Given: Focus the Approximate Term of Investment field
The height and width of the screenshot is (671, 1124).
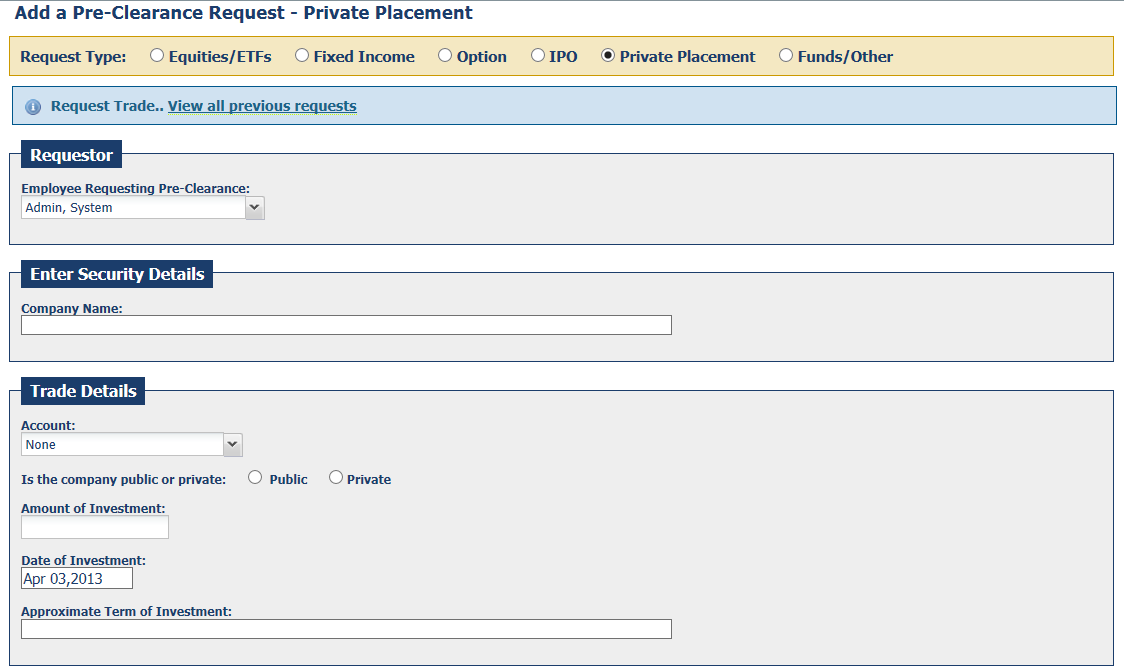Looking at the screenshot, I should 346,629.
